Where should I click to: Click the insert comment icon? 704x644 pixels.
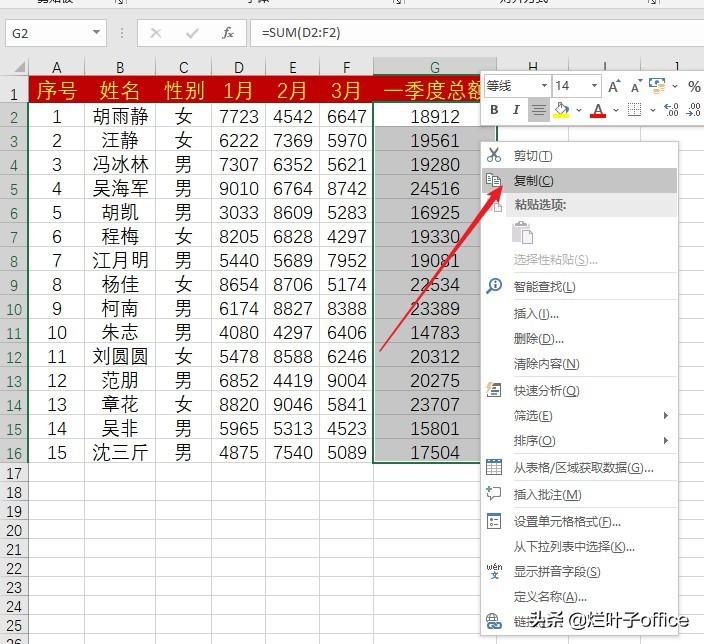tap(494, 494)
